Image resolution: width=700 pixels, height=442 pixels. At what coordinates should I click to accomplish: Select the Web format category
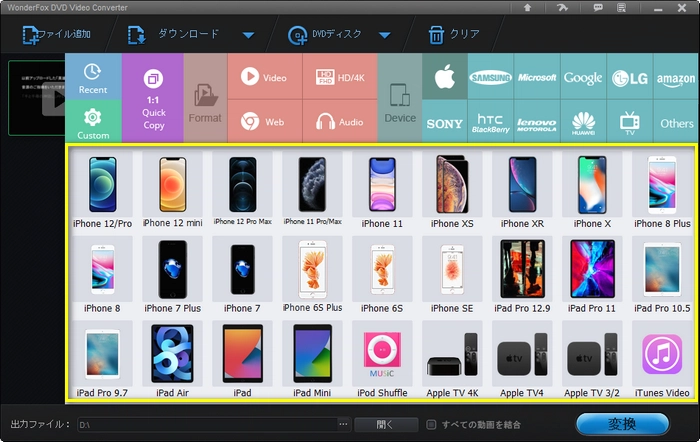pyautogui.click(x=264, y=122)
